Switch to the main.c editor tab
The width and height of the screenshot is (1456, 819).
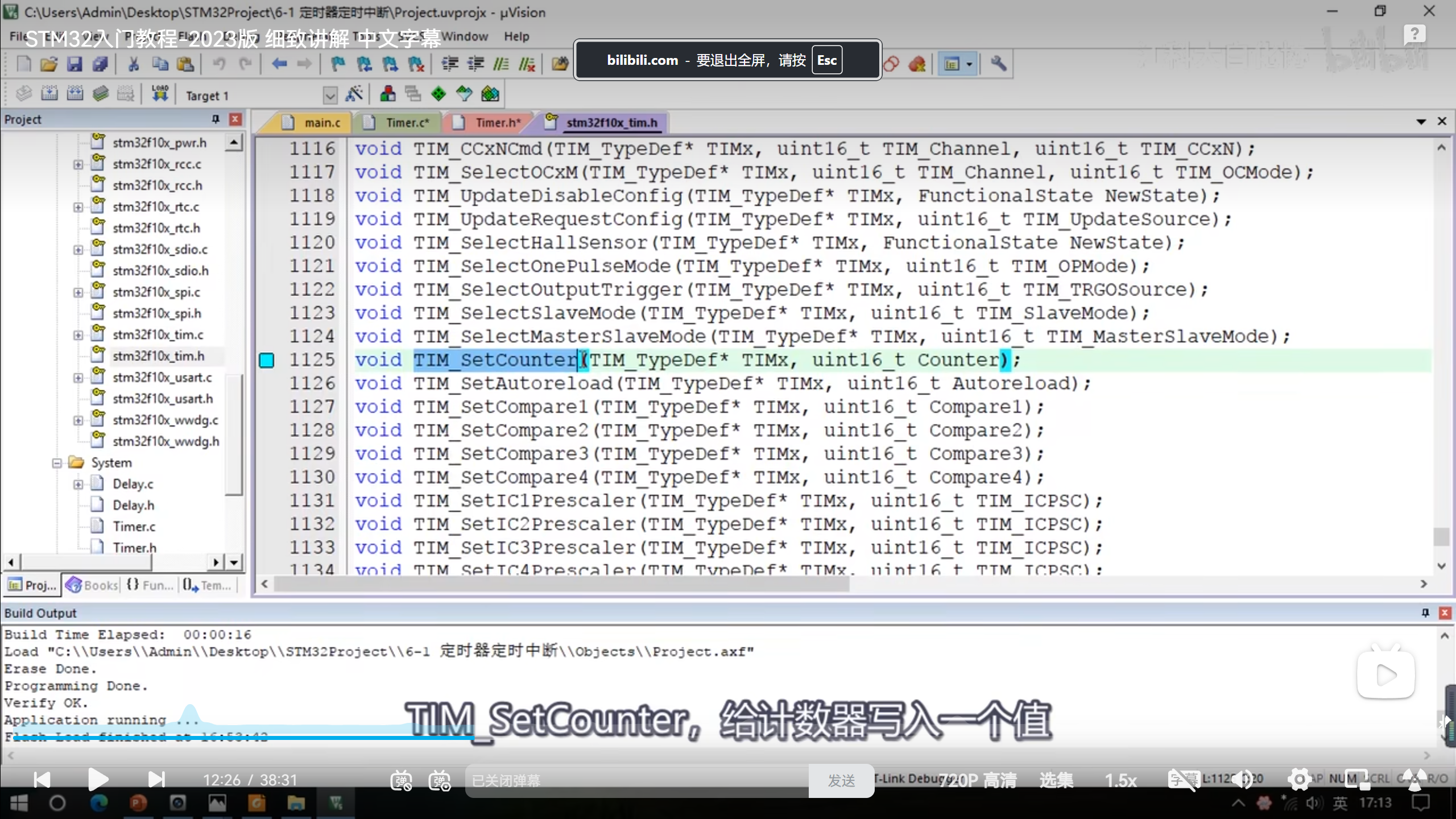(x=322, y=123)
